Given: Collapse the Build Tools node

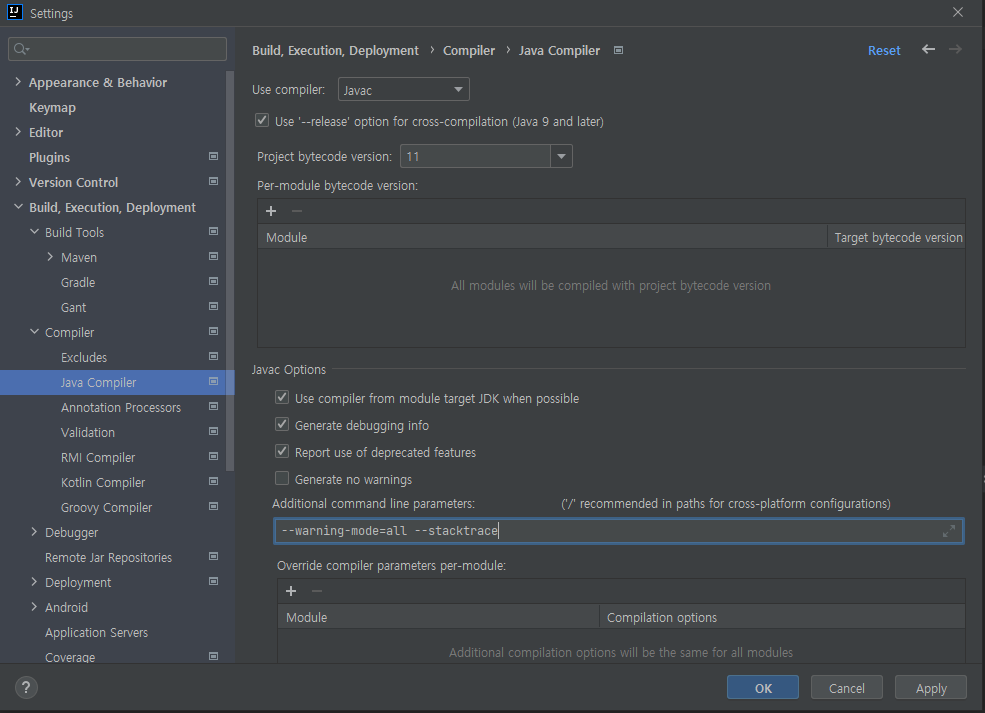Looking at the screenshot, I should 34,232.
